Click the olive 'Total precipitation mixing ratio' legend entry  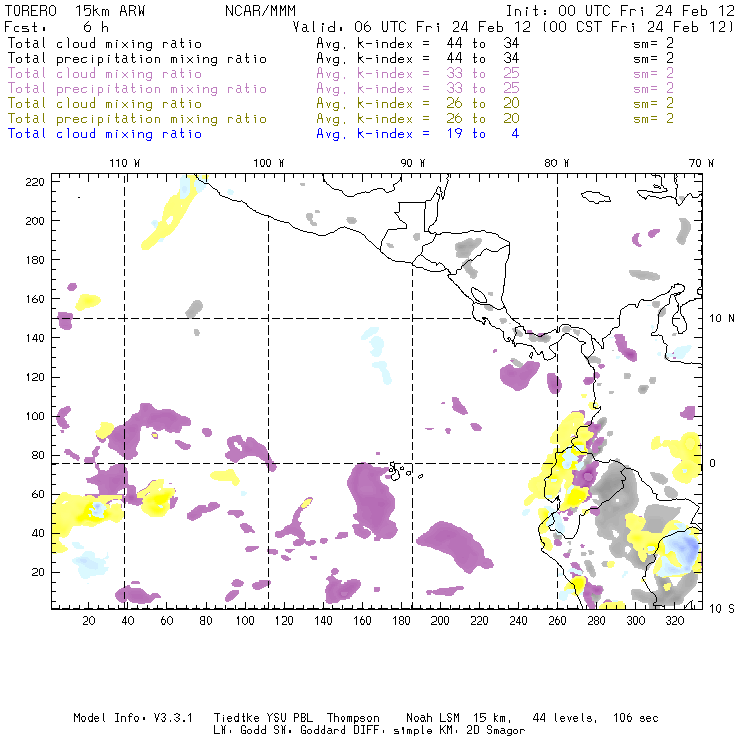(137, 118)
